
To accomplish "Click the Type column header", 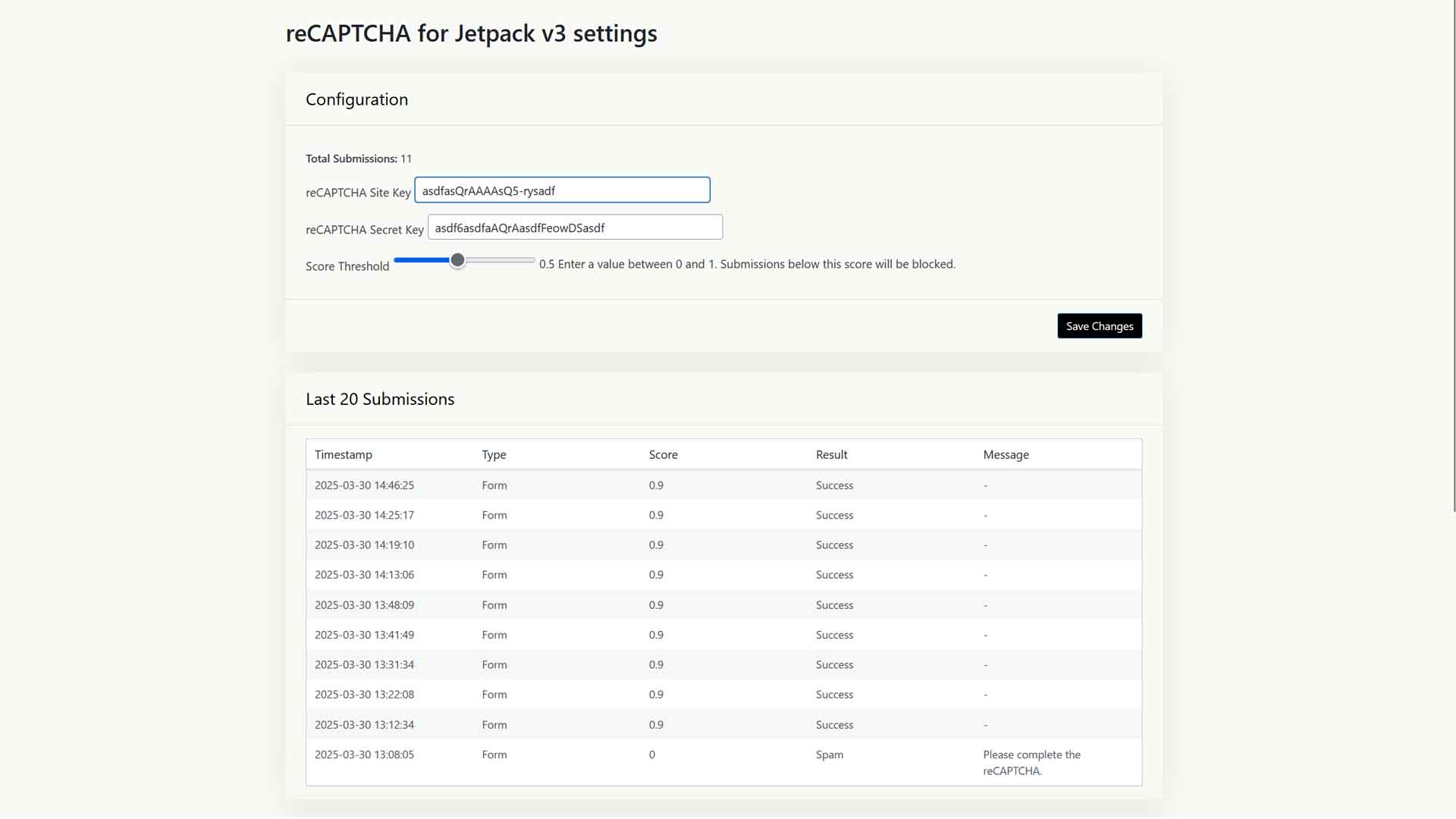I will [494, 454].
